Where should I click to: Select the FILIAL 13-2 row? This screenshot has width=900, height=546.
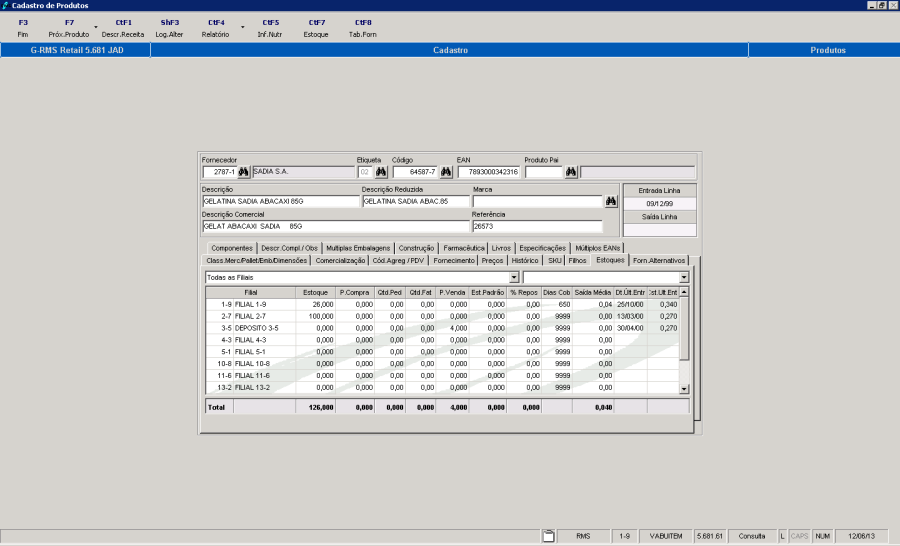click(x=443, y=388)
